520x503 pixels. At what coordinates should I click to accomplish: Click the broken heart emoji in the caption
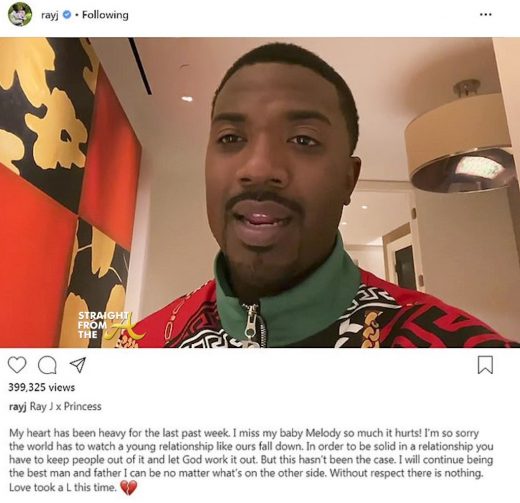[x=128, y=488]
